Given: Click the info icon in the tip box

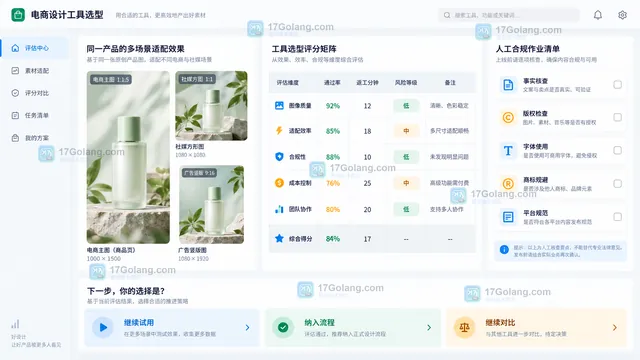Looking at the screenshot, I should (x=504, y=249).
